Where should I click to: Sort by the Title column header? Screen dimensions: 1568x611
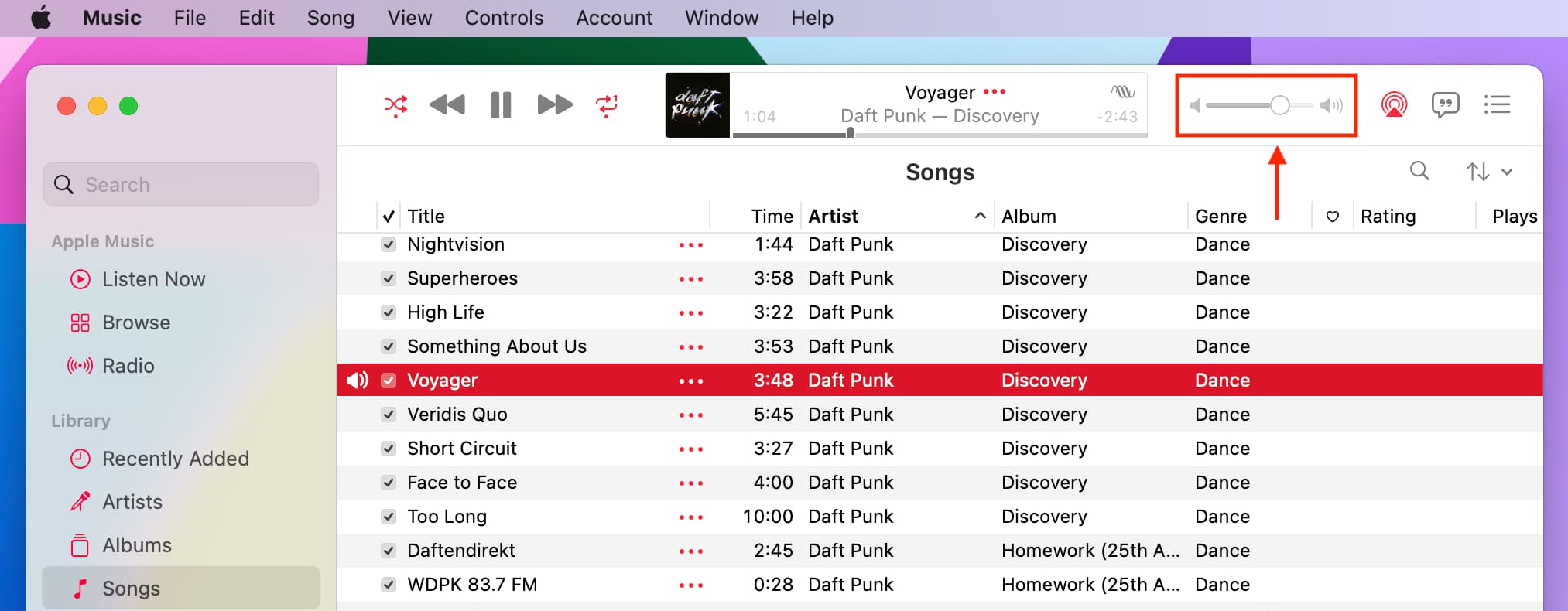[x=556, y=216]
